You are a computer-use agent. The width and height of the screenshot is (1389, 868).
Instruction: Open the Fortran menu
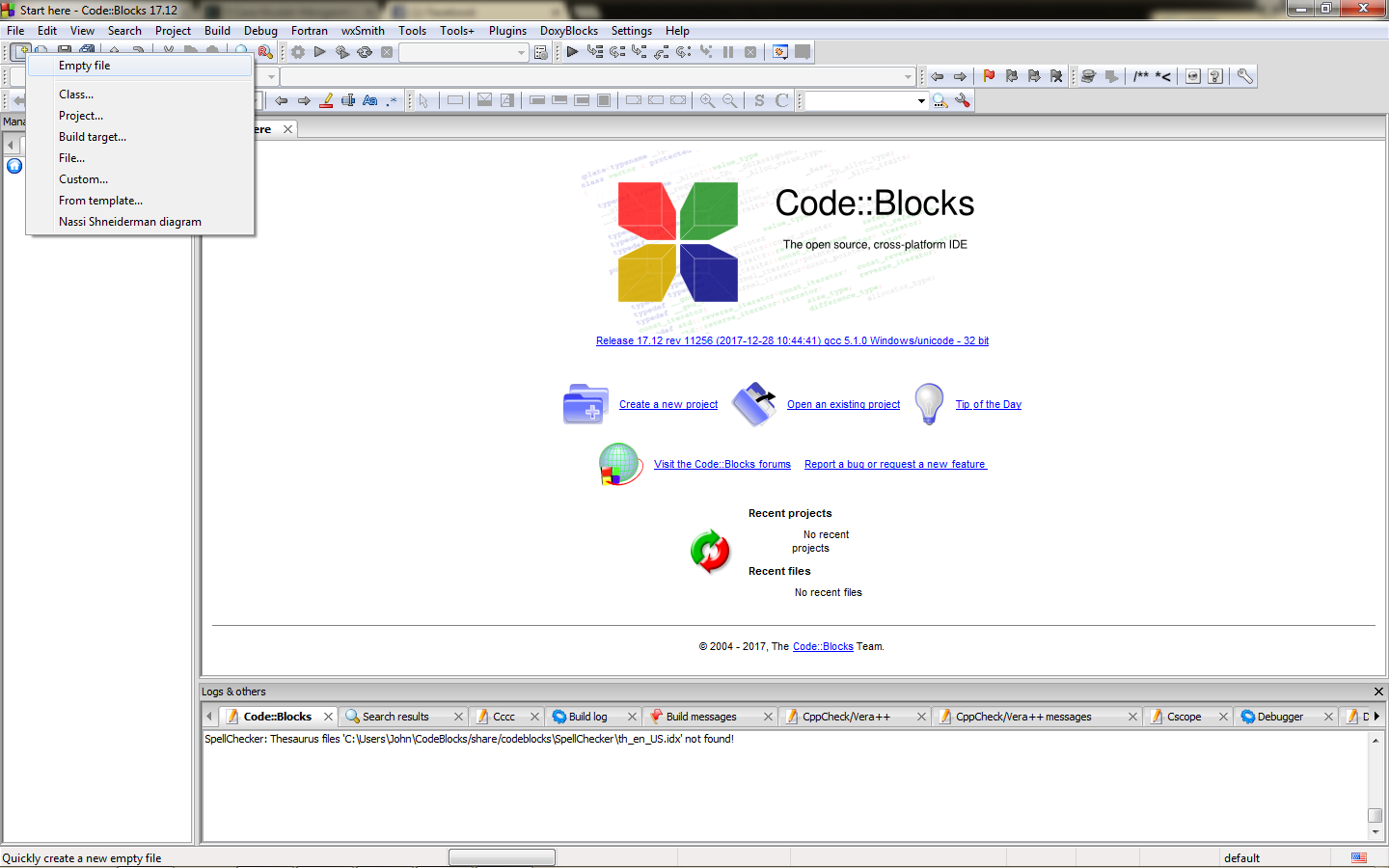(310, 30)
